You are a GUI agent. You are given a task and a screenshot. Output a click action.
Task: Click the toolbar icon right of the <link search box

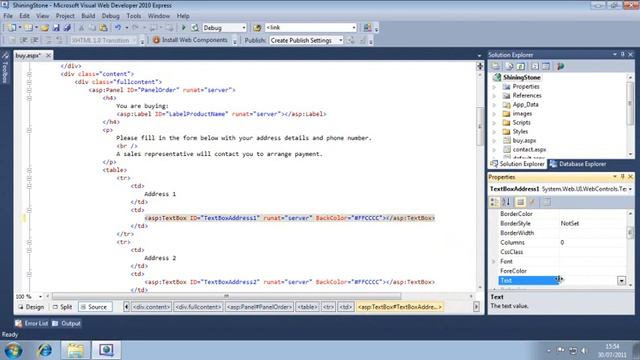(367, 28)
